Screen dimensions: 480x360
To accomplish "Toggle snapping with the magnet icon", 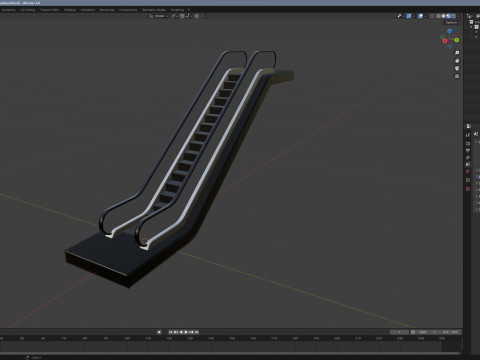I will coord(182,16).
